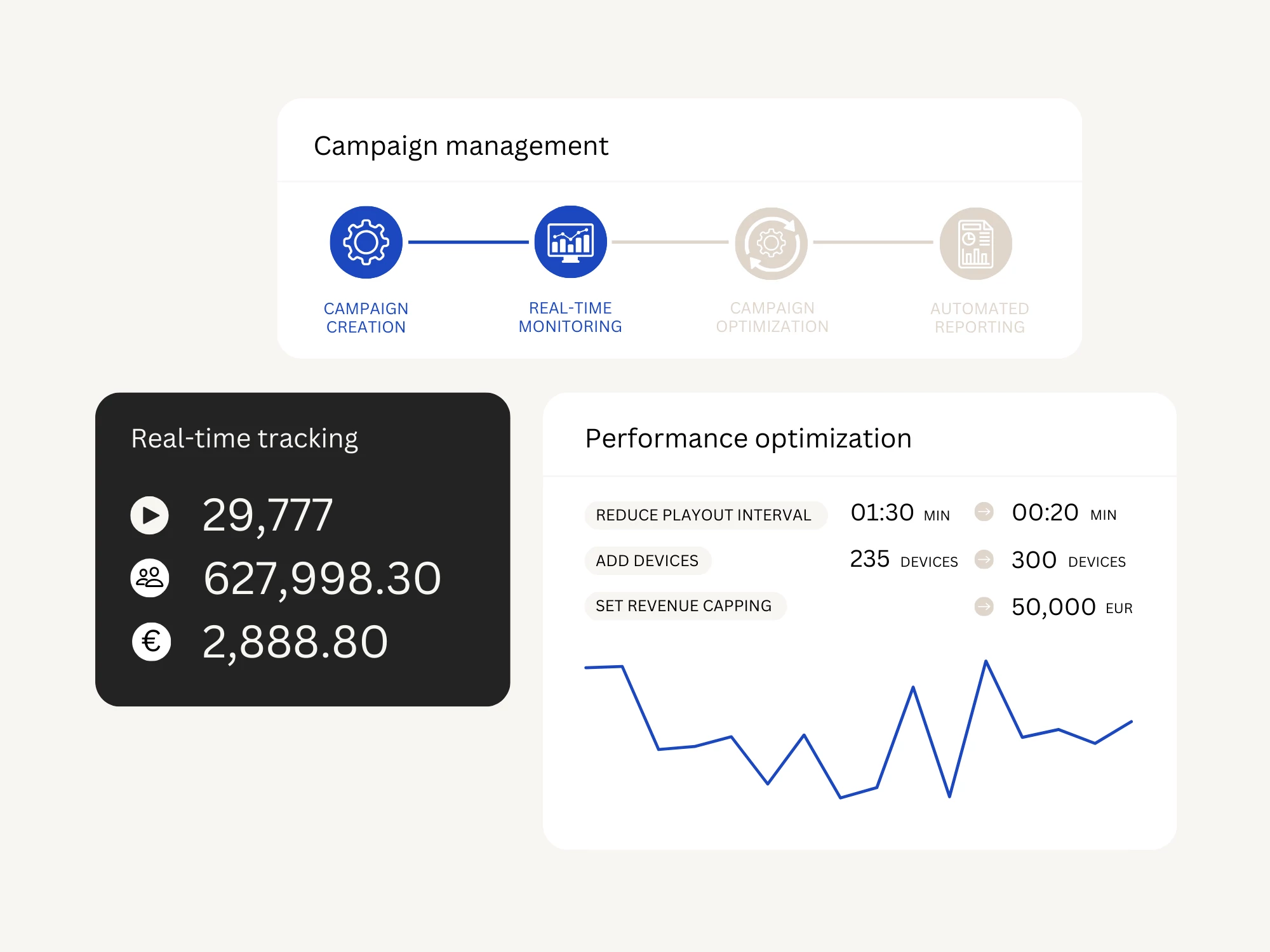Image resolution: width=1270 pixels, height=952 pixels.
Task: Open the Campaign Creation step label
Action: (x=366, y=318)
